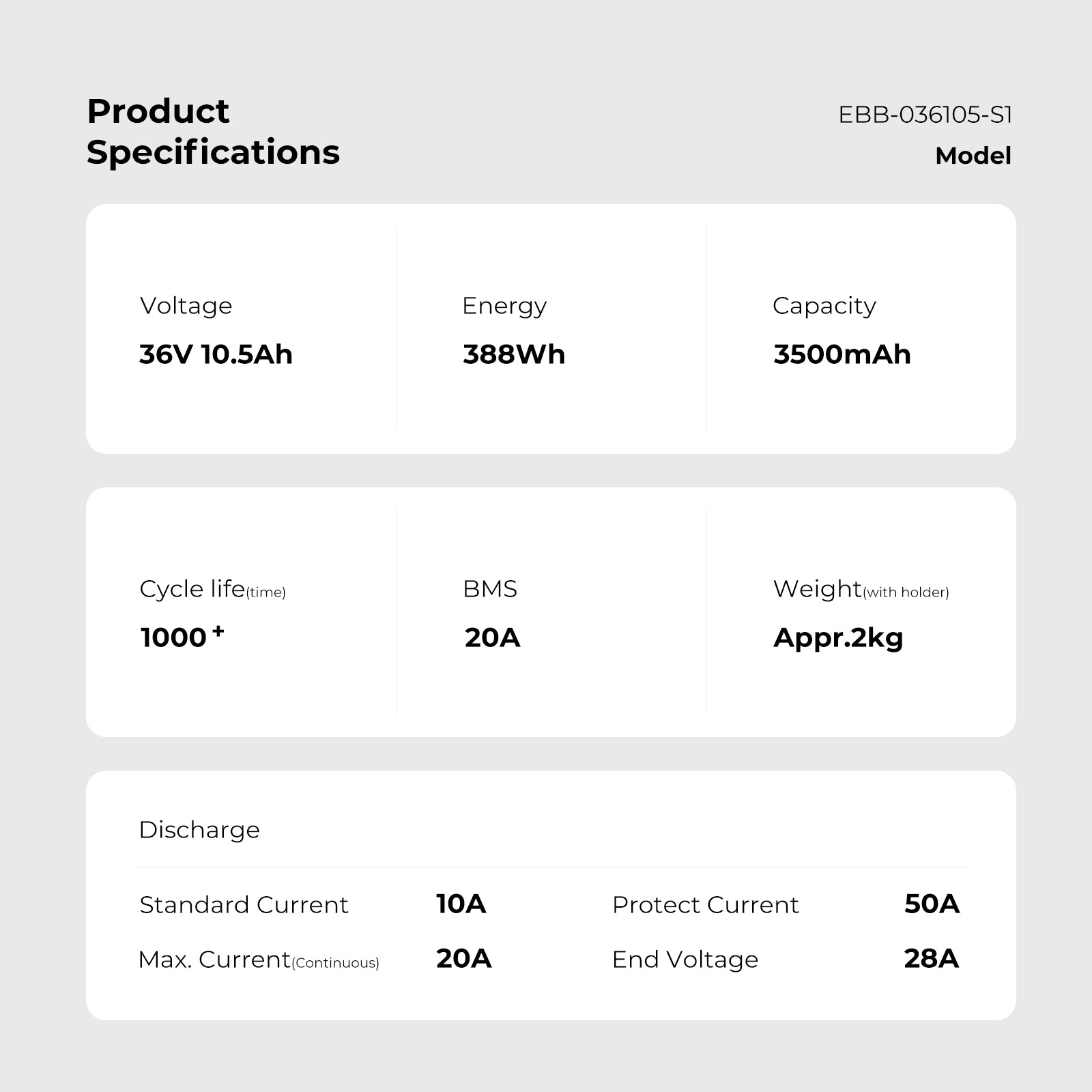Click the Product Specifications heading

tap(213, 131)
